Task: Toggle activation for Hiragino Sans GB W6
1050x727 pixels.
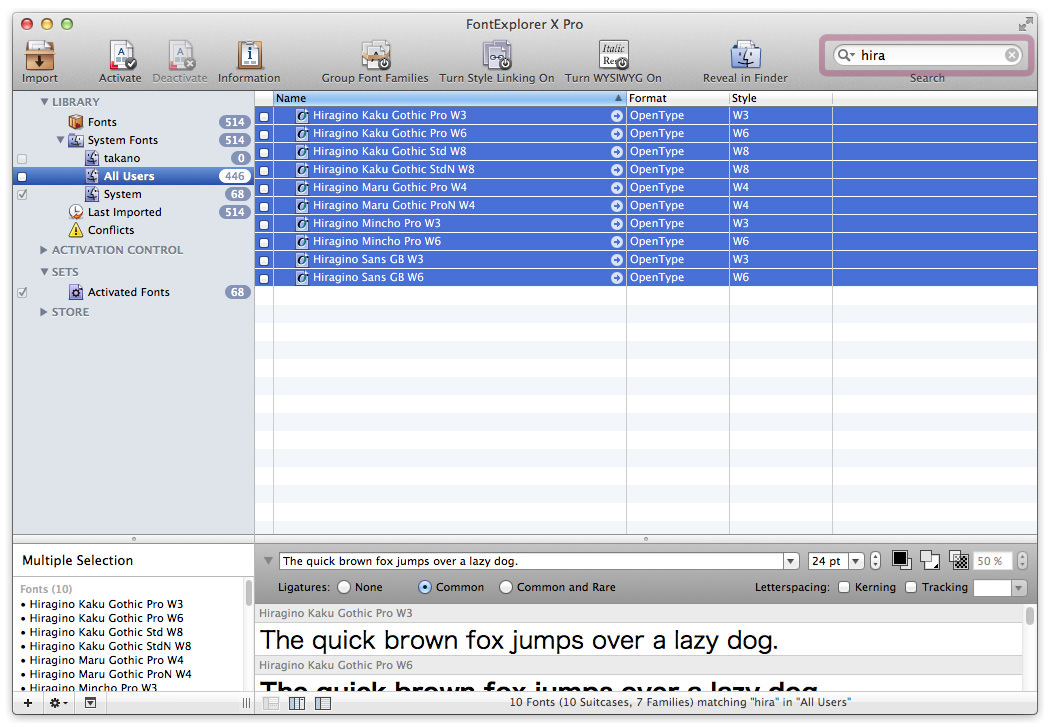Action: click(264, 278)
